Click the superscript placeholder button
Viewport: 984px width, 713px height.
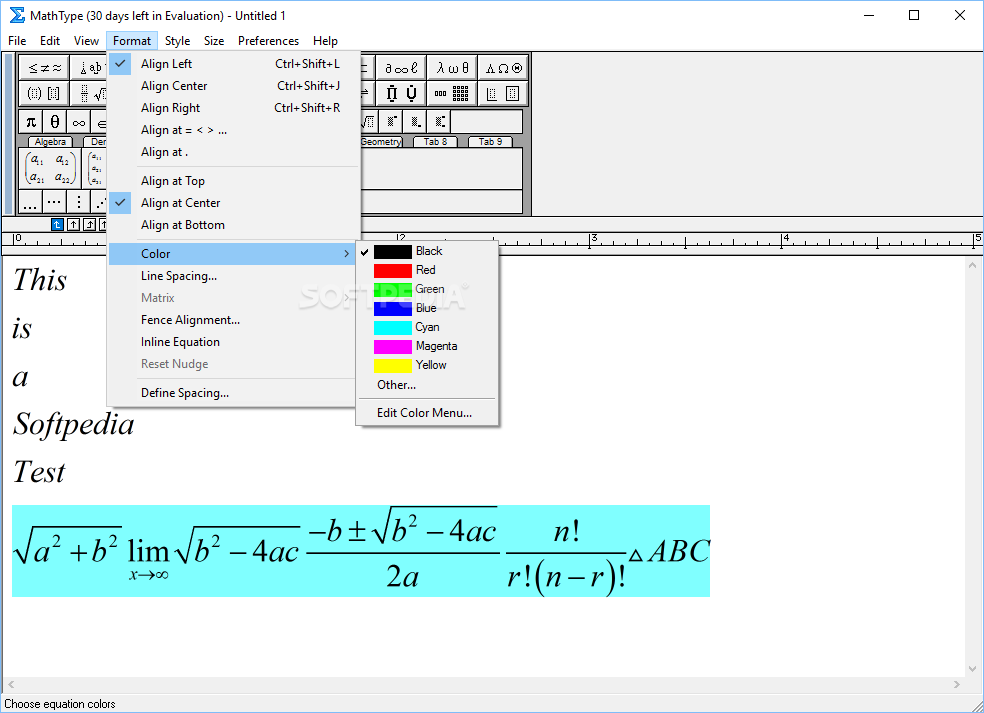[391, 122]
